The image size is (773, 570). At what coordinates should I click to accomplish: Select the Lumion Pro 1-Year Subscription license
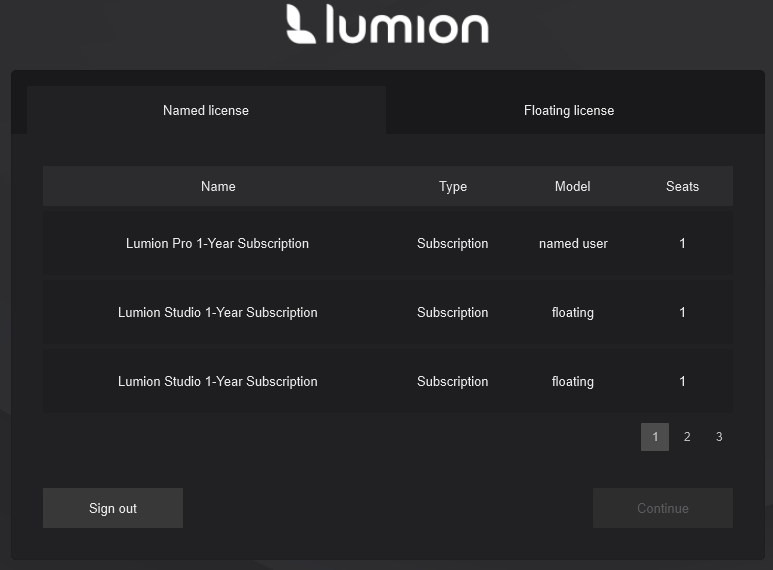[217, 243]
